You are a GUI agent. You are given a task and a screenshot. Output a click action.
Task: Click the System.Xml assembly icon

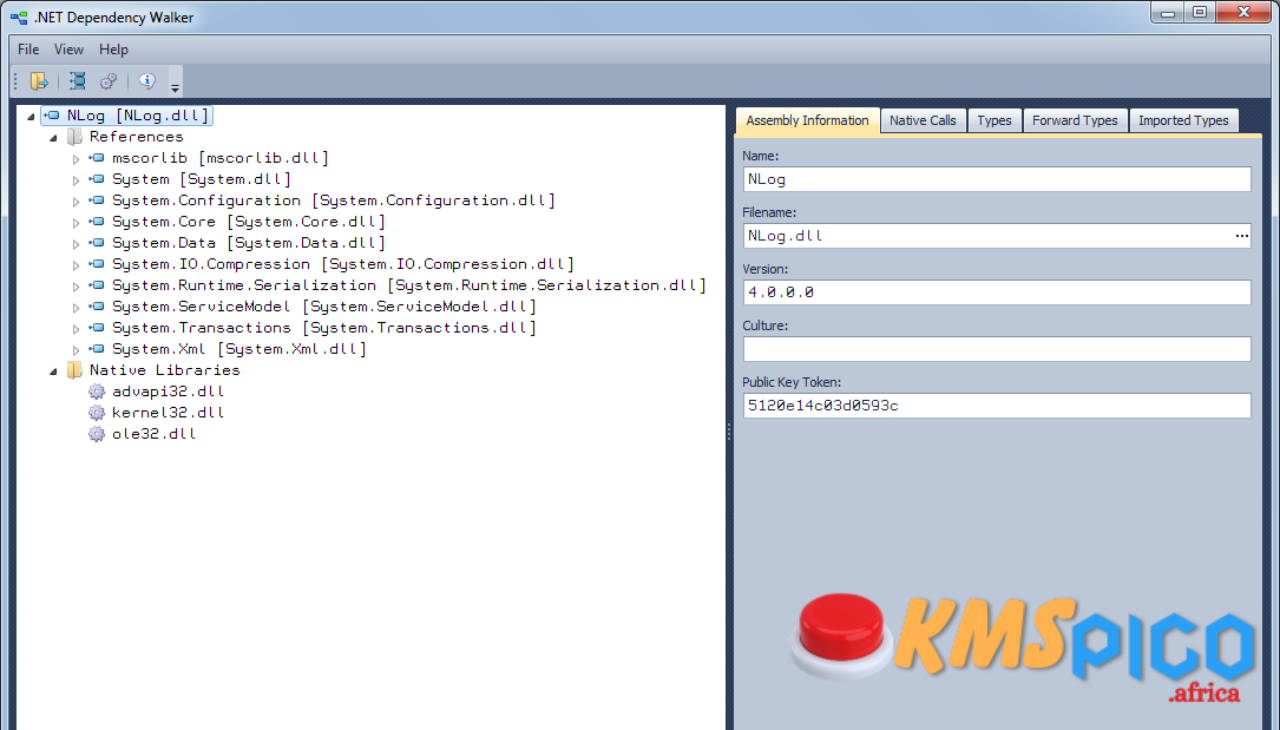click(x=96, y=349)
